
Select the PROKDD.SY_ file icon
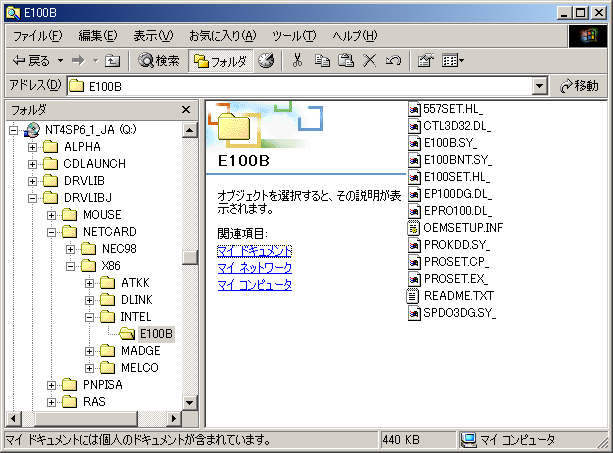click(x=414, y=245)
